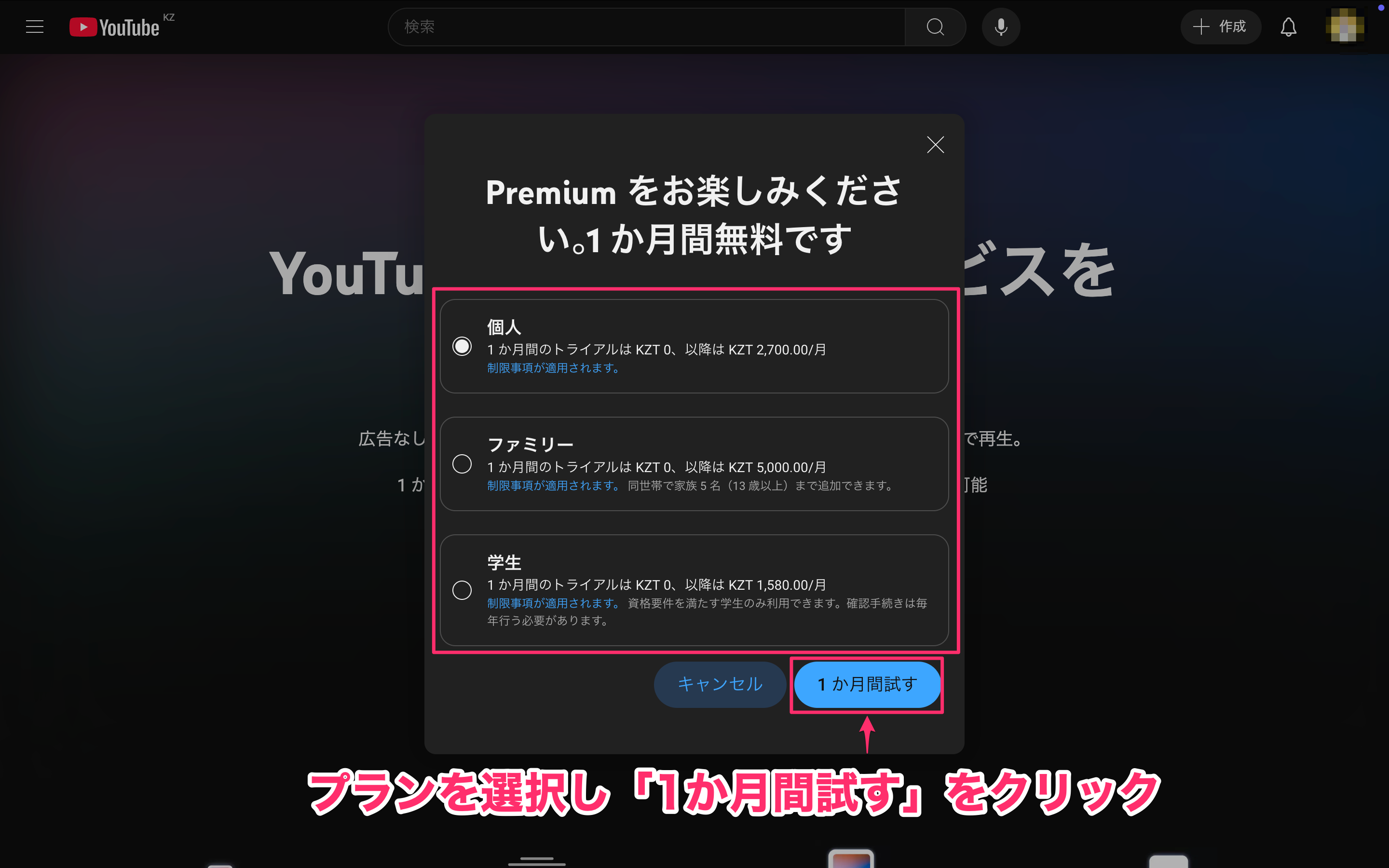1389x868 pixels.
Task: Click the 学生 plan title text
Action: coord(504,563)
